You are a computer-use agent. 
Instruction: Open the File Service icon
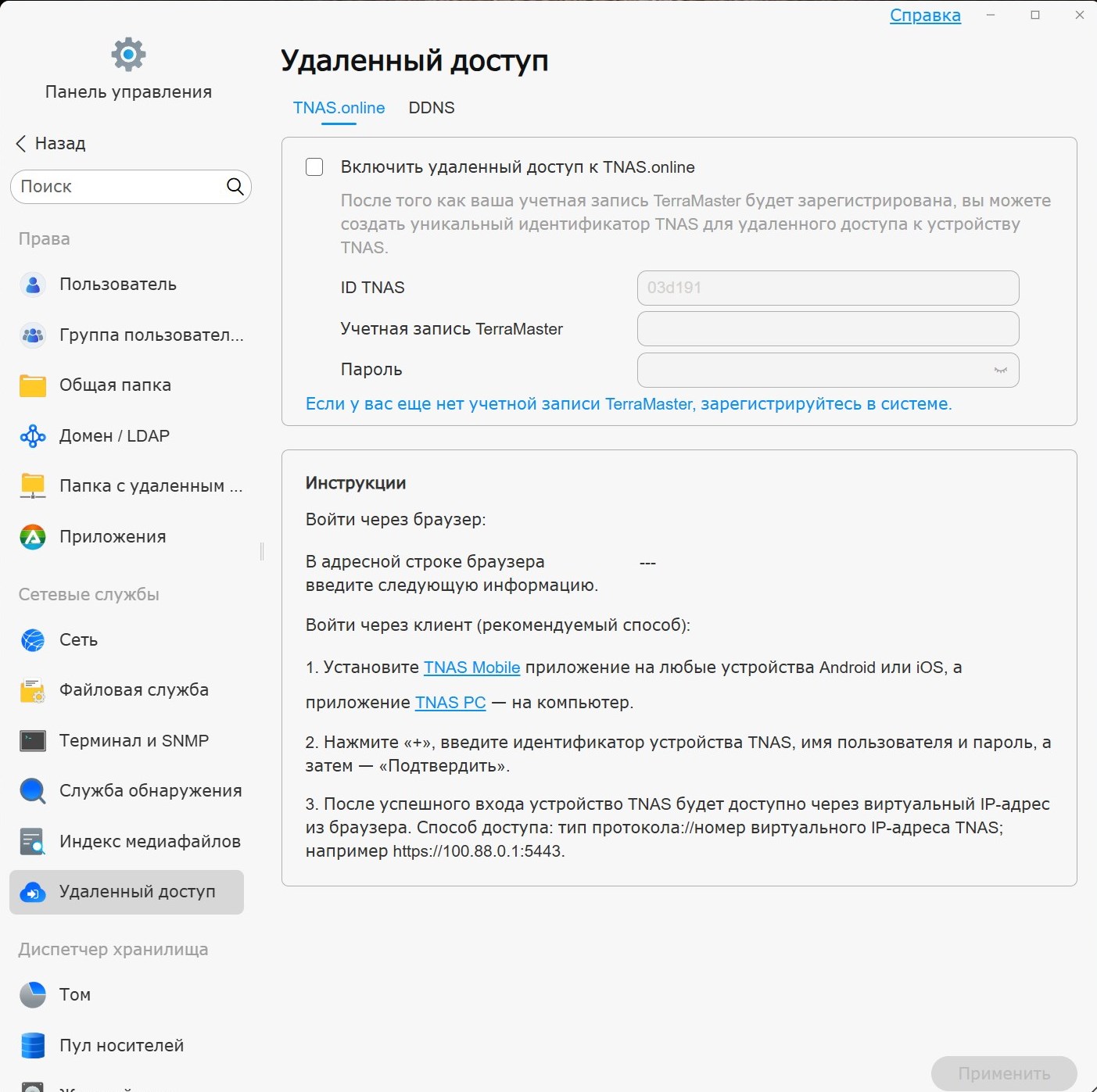tap(33, 690)
